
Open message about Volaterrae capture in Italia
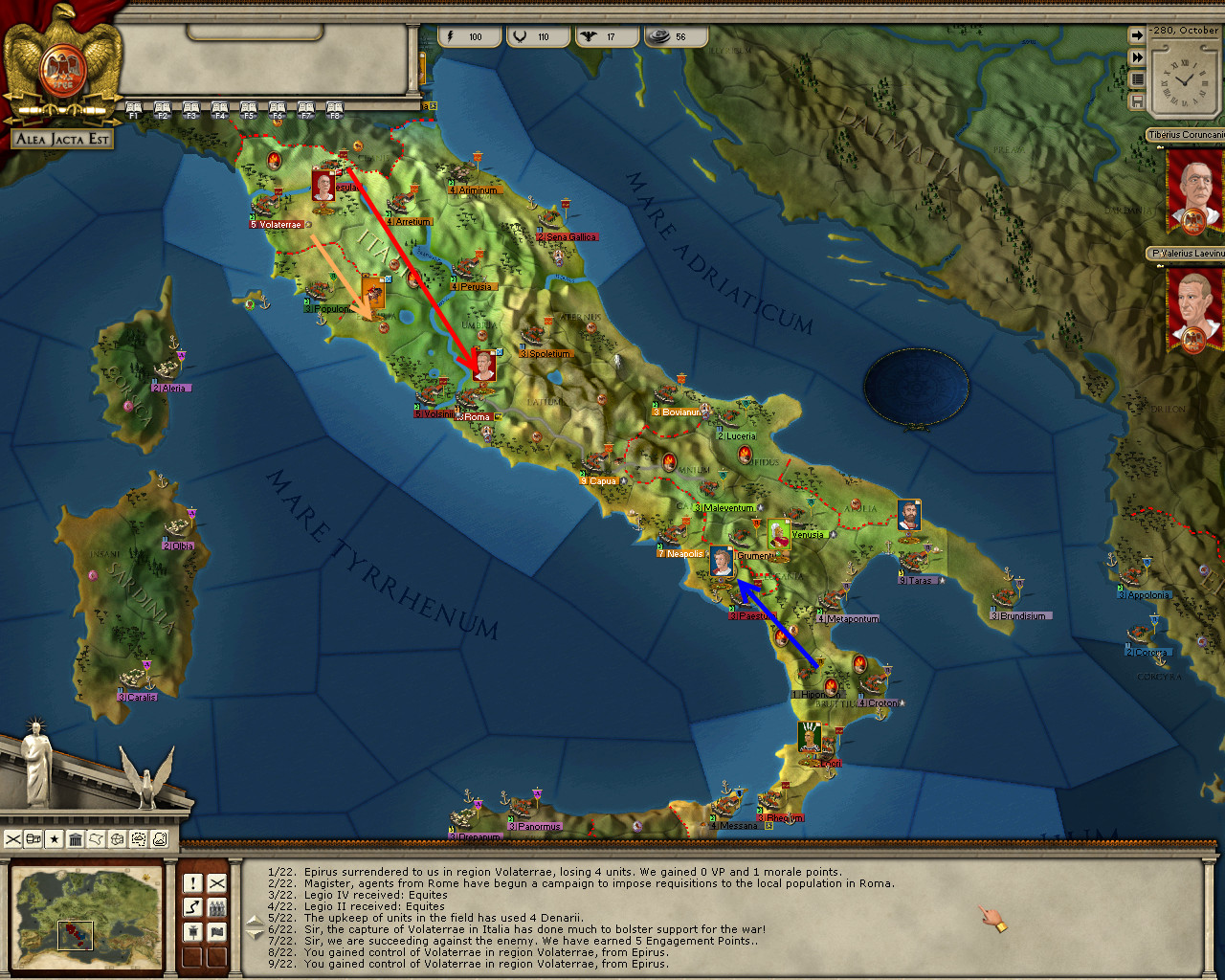[534, 929]
